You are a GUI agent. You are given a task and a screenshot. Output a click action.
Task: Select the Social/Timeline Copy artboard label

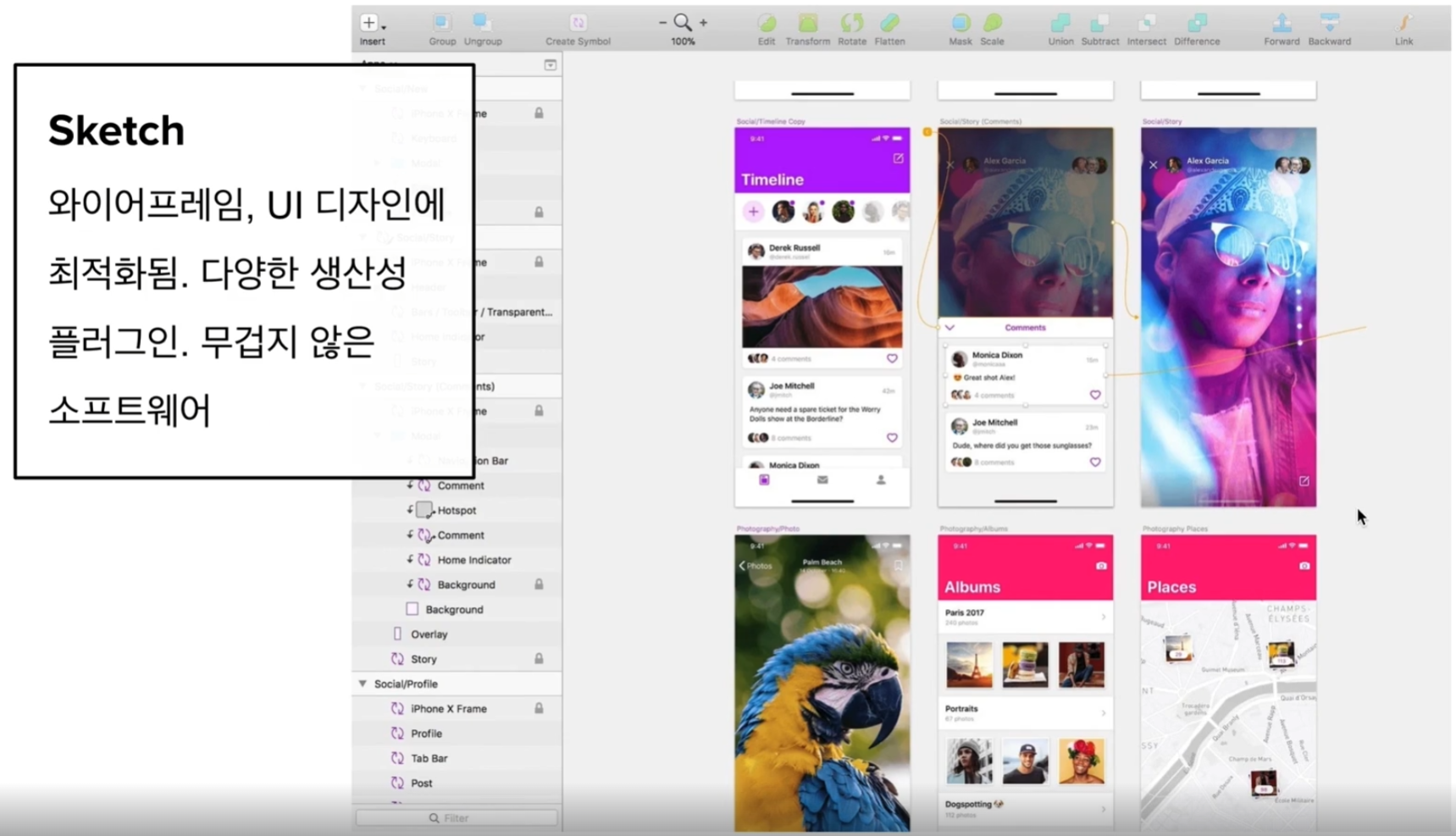point(771,121)
